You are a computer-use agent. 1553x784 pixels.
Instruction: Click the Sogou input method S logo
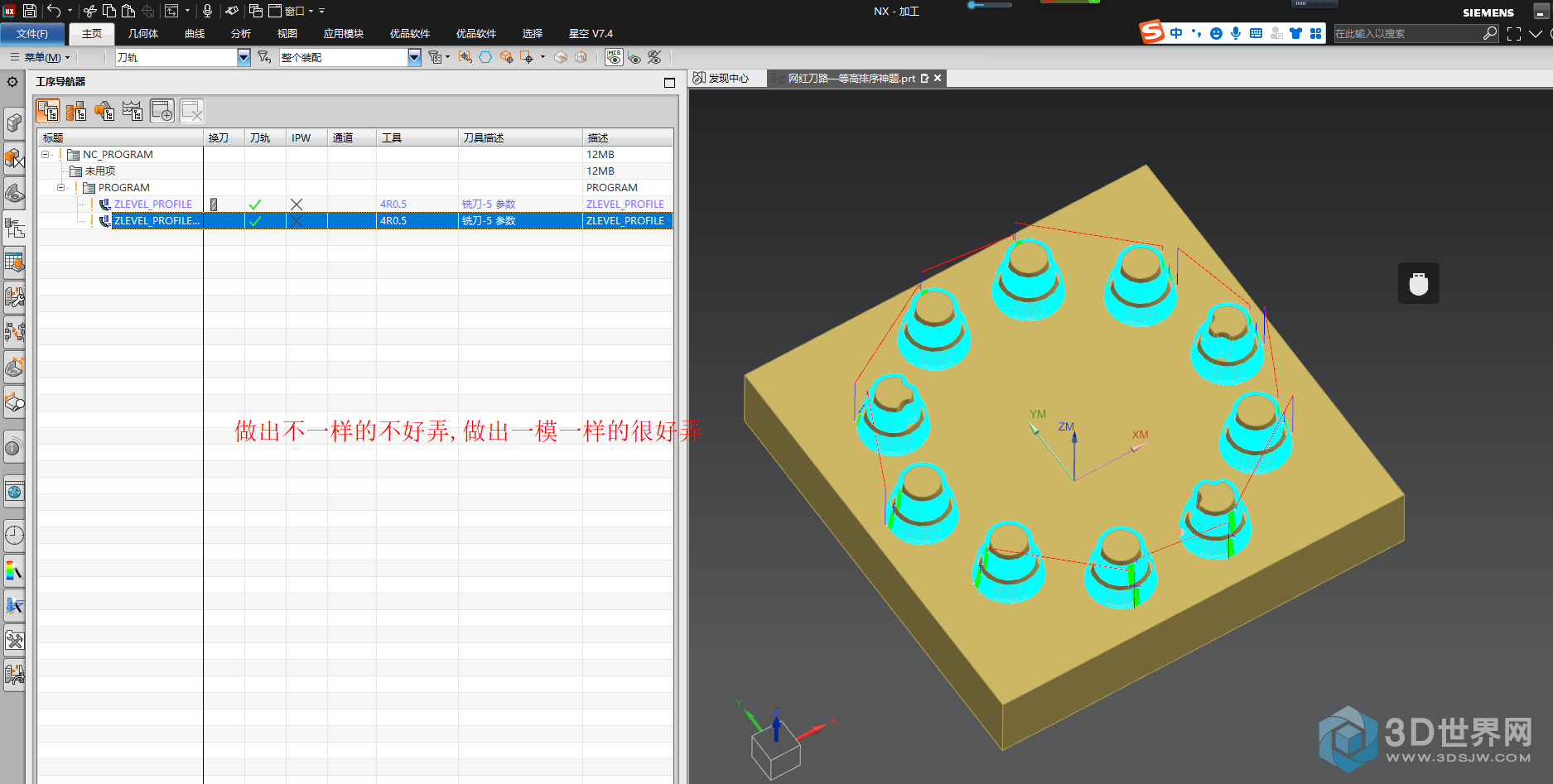(1152, 32)
